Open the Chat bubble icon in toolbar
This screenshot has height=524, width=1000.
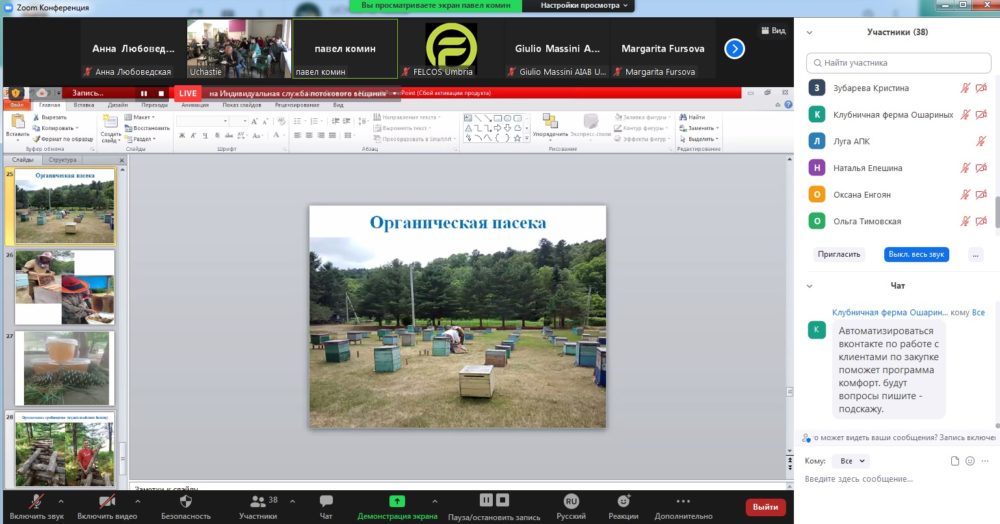(326, 501)
